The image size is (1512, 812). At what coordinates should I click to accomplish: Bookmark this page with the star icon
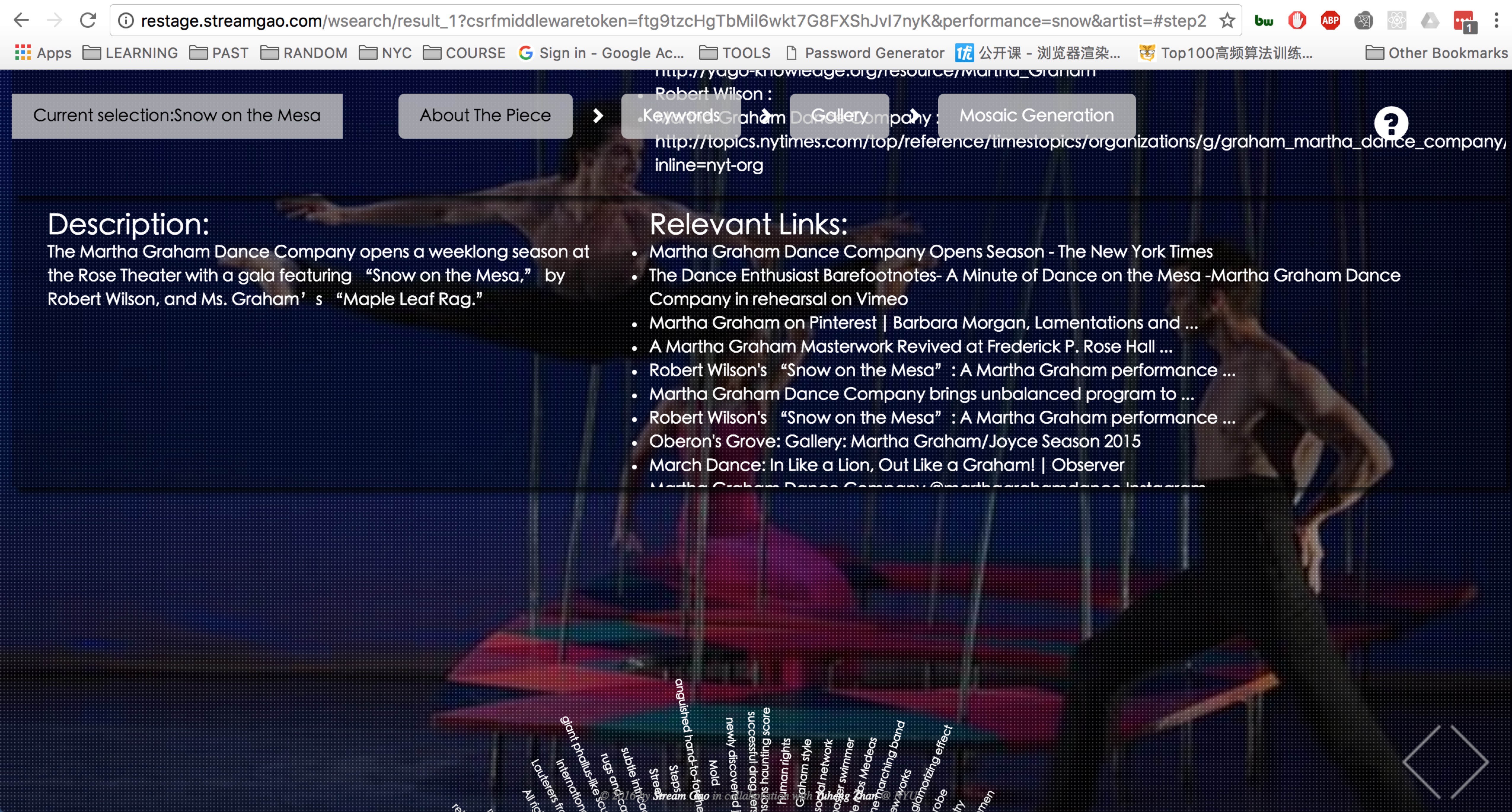(1227, 21)
